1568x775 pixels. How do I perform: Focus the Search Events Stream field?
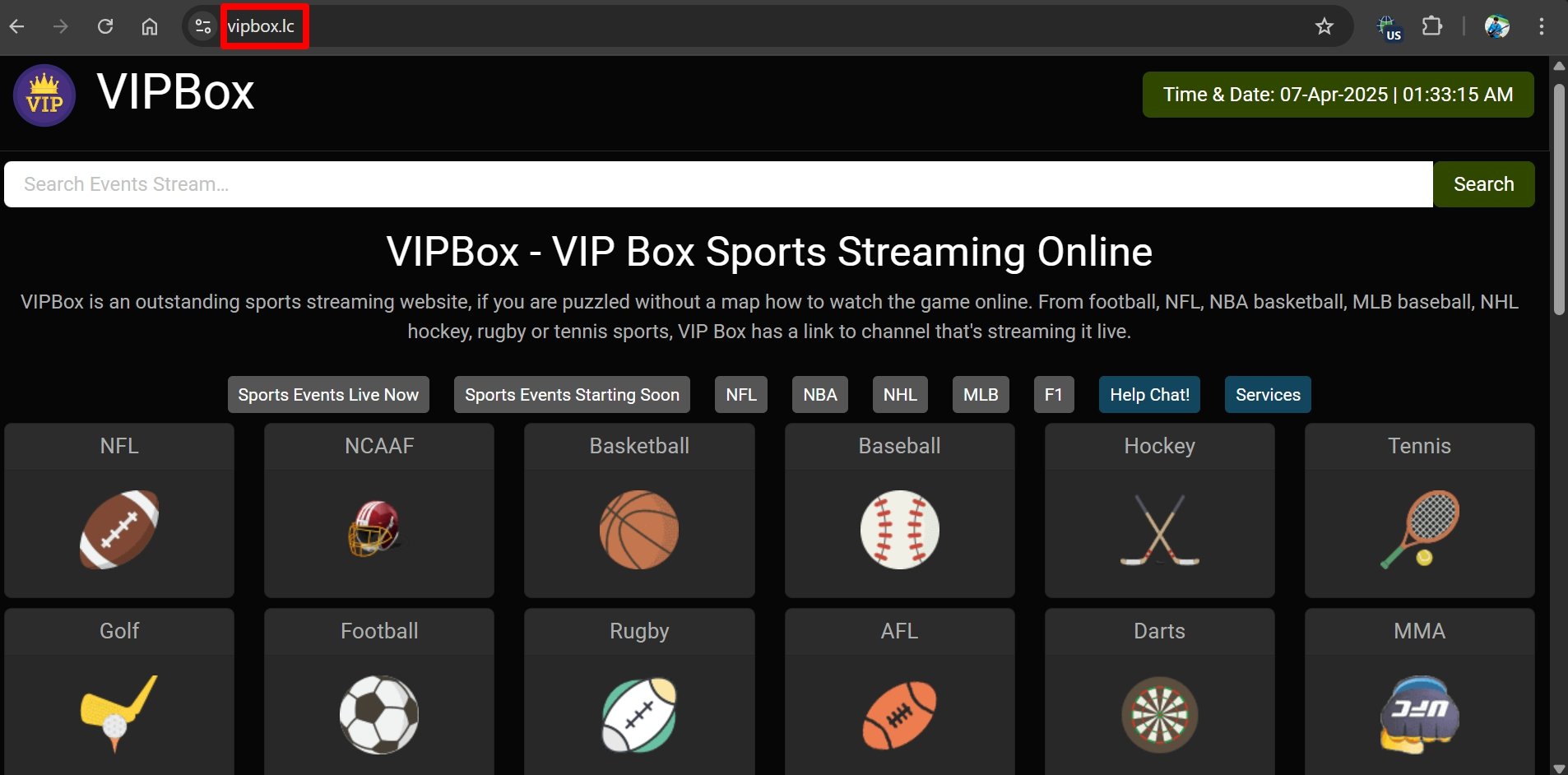pos(718,184)
